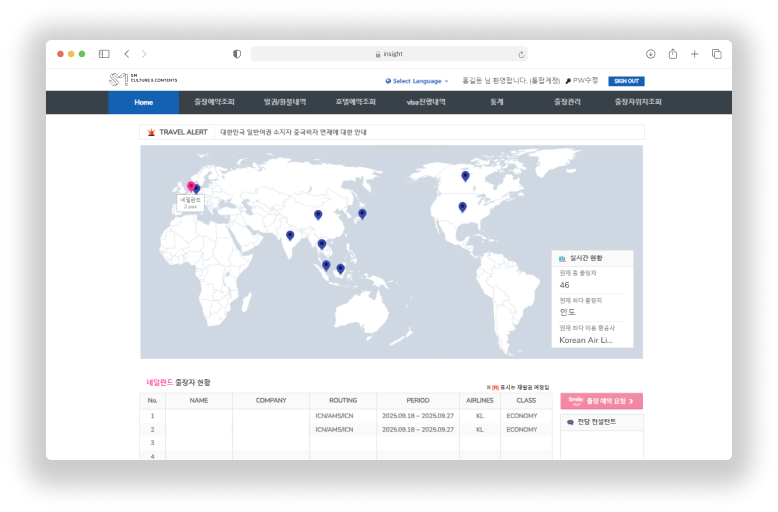Open the visa진행내역 menu tab
Viewport: 778px width, 512px height.
tap(426, 102)
